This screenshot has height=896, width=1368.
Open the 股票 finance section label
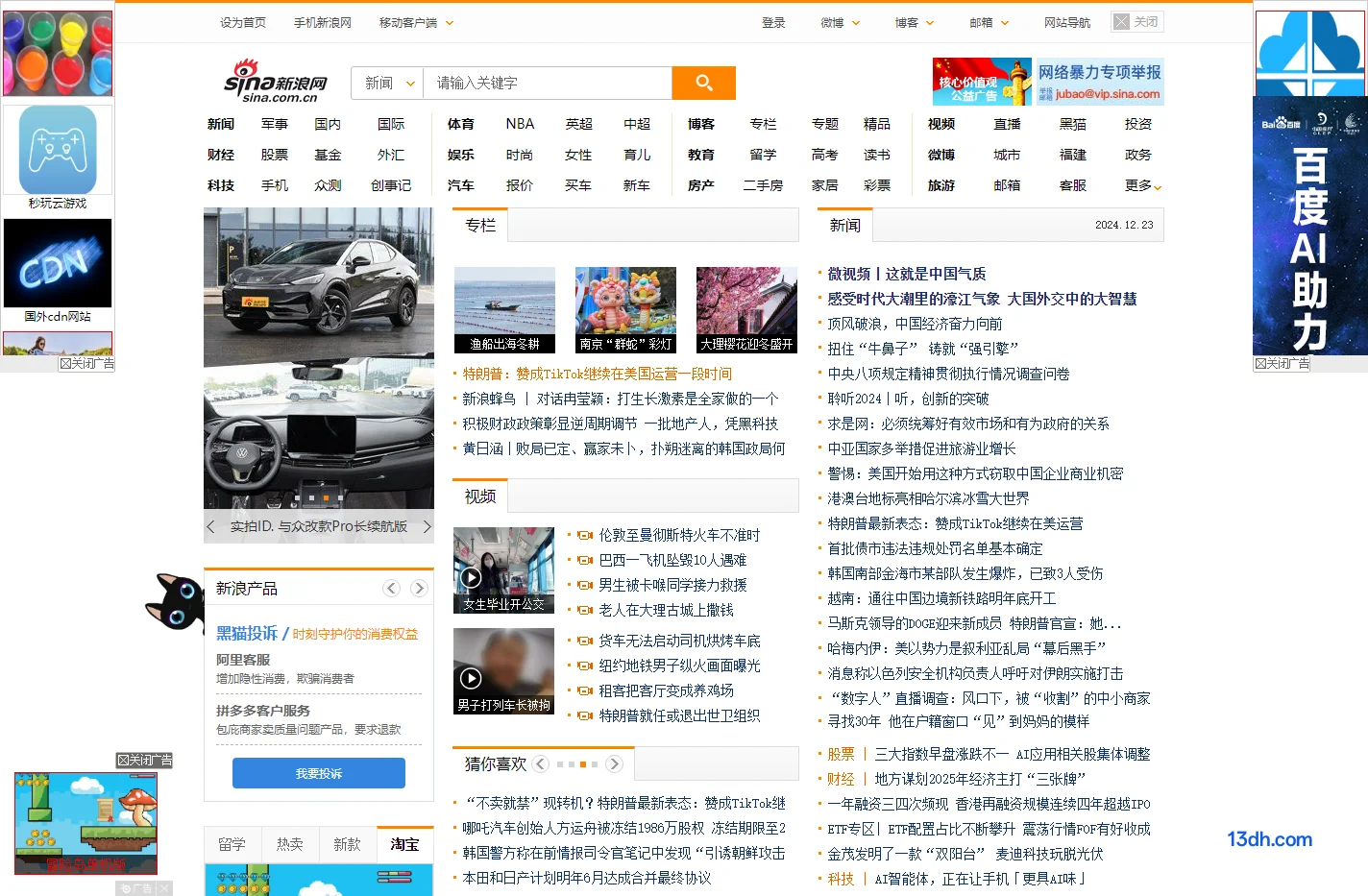click(841, 754)
